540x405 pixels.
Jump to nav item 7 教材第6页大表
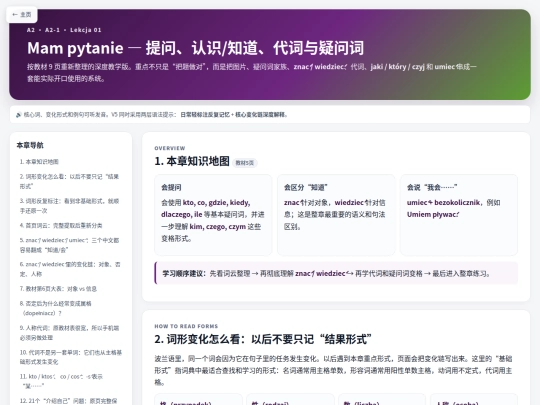[x=58, y=289]
